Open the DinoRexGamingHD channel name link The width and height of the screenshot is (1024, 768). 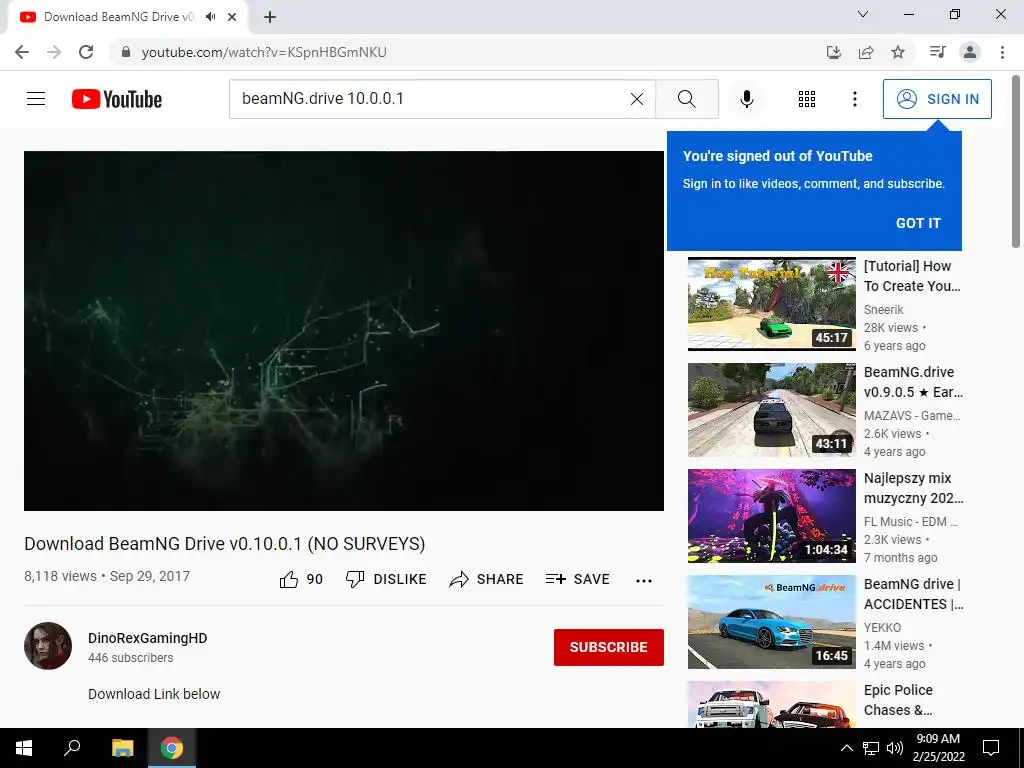[148, 638]
